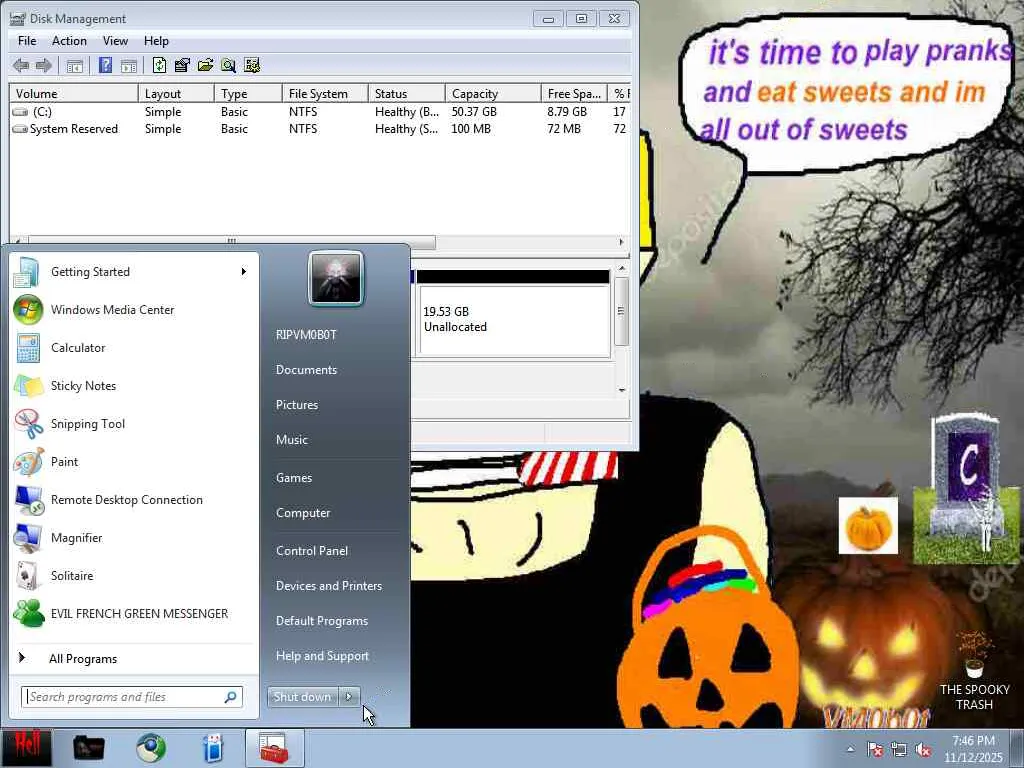Open the black folder taskbar icon

click(88, 748)
